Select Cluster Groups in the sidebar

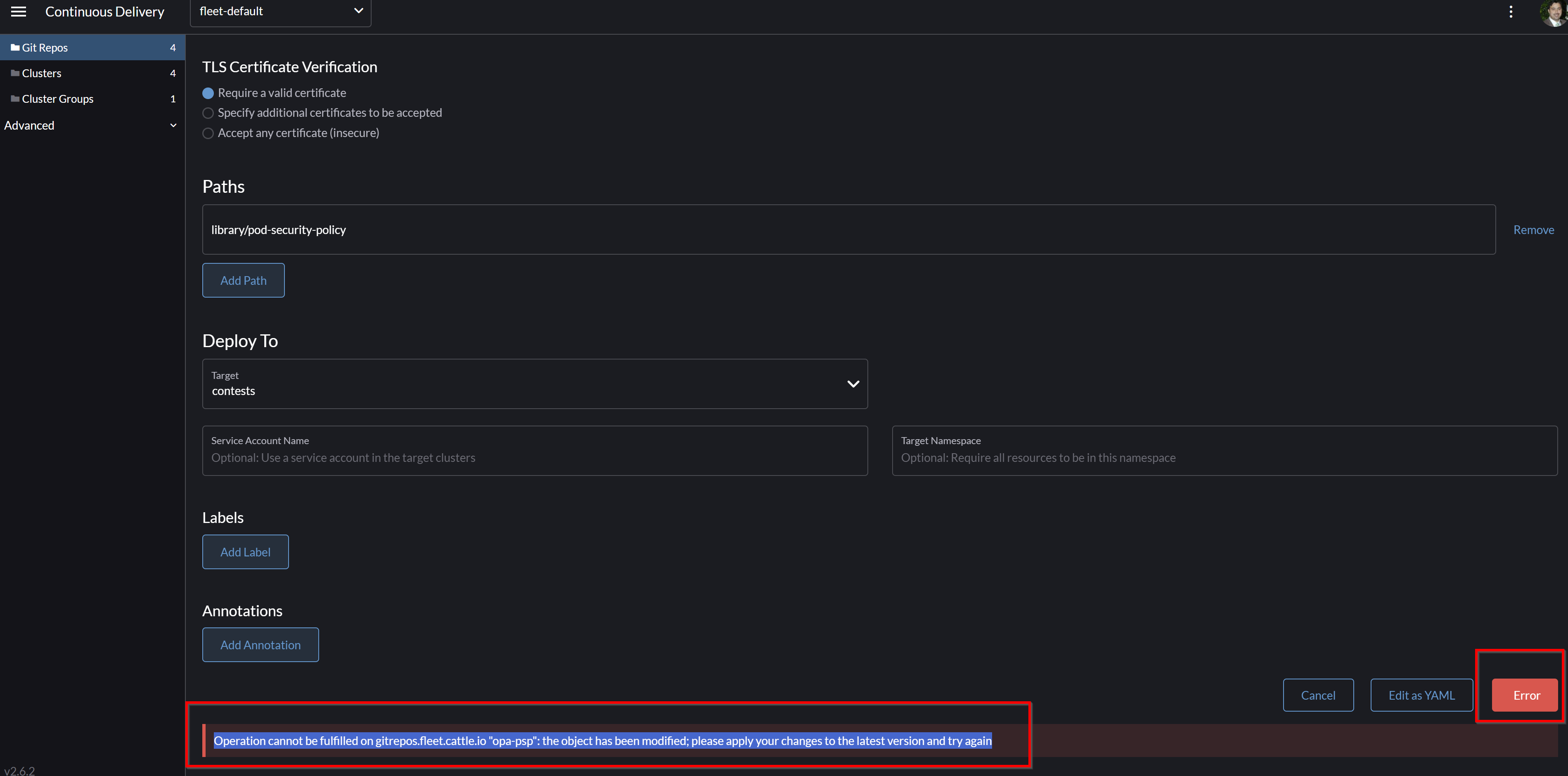pyautogui.click(x=58, y=98)
